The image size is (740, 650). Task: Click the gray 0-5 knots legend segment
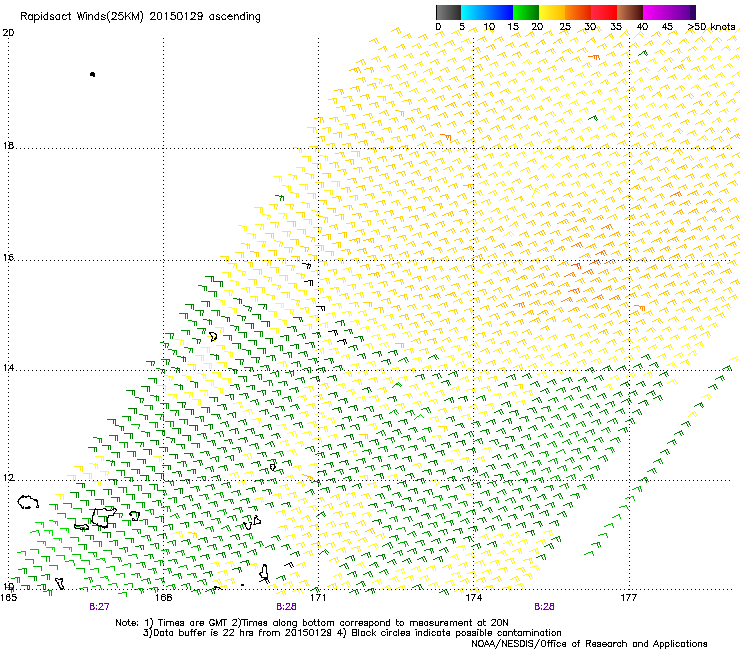(448, 12)
